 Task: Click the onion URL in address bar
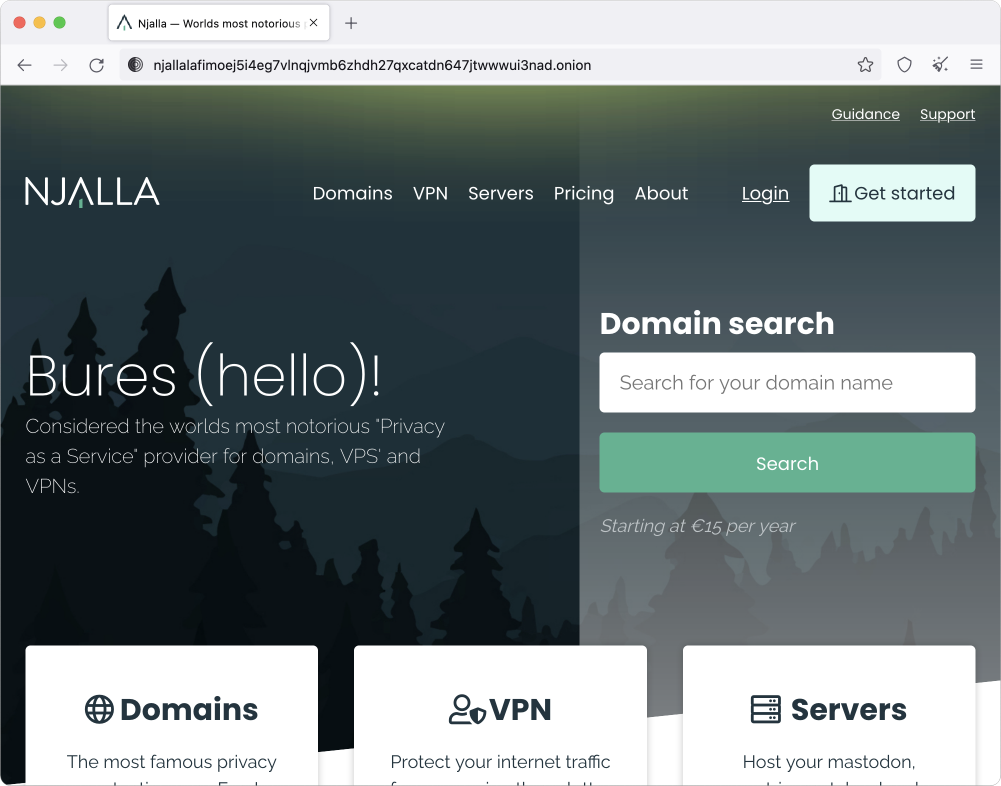(372, 65)
